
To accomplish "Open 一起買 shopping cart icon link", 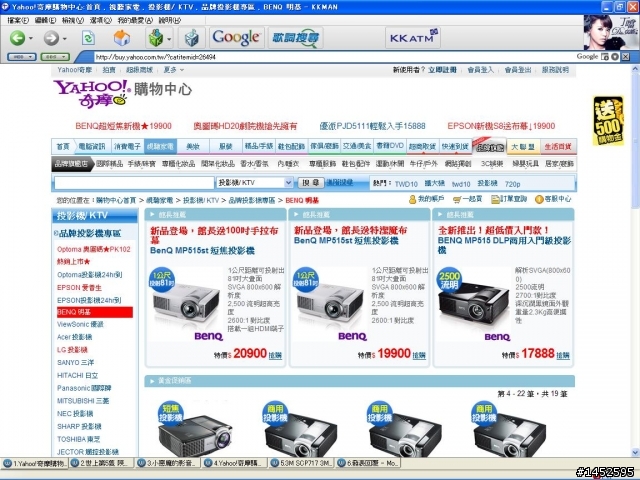I will coord(467,199).
